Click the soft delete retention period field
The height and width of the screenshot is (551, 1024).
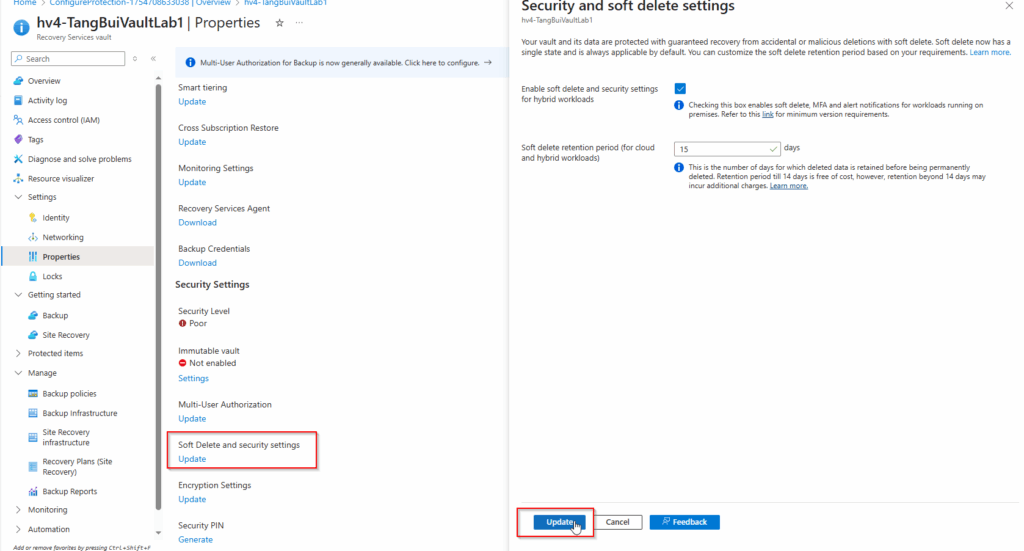(x=727, y=149)
